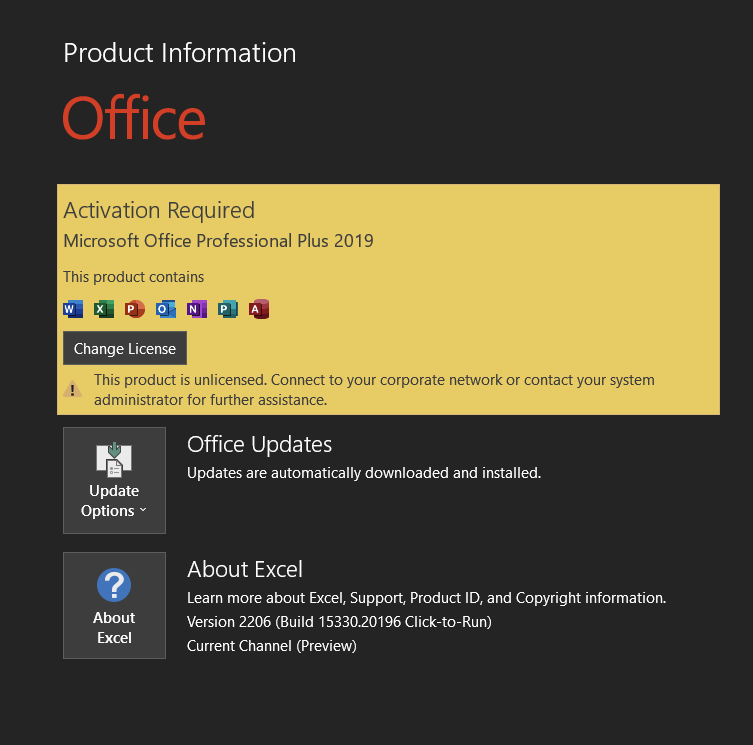Click the Excel app icon
This screenshot has width=753, height=745.
(104, 309)
